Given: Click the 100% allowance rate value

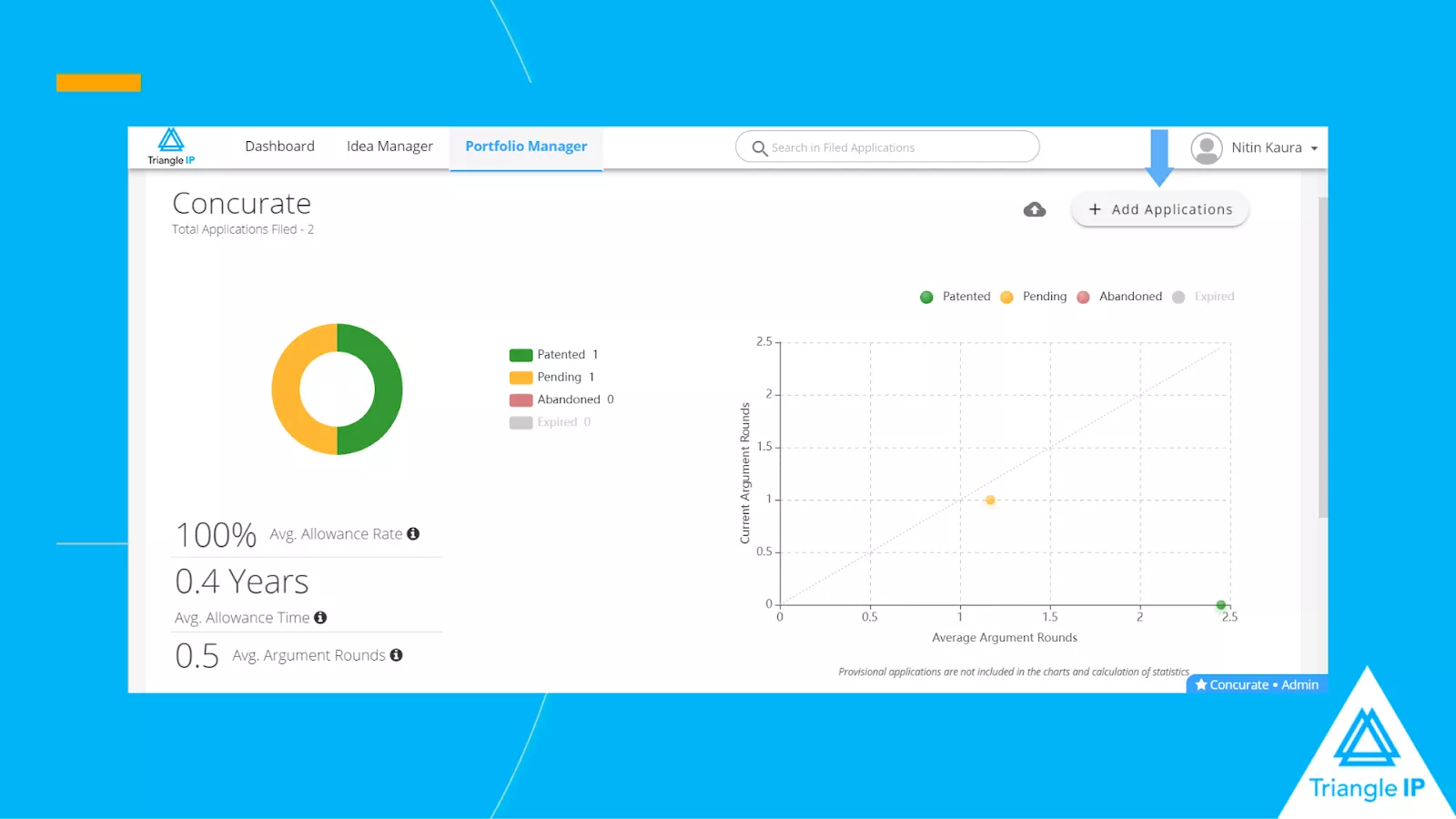Looking at the screenshot, I should point(216,535).
